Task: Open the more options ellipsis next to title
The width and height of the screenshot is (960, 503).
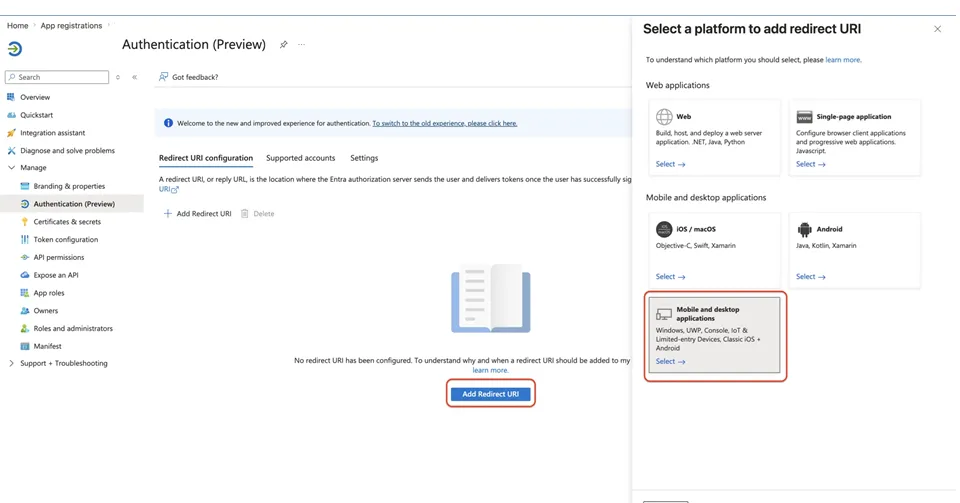Action: [301, 45]
